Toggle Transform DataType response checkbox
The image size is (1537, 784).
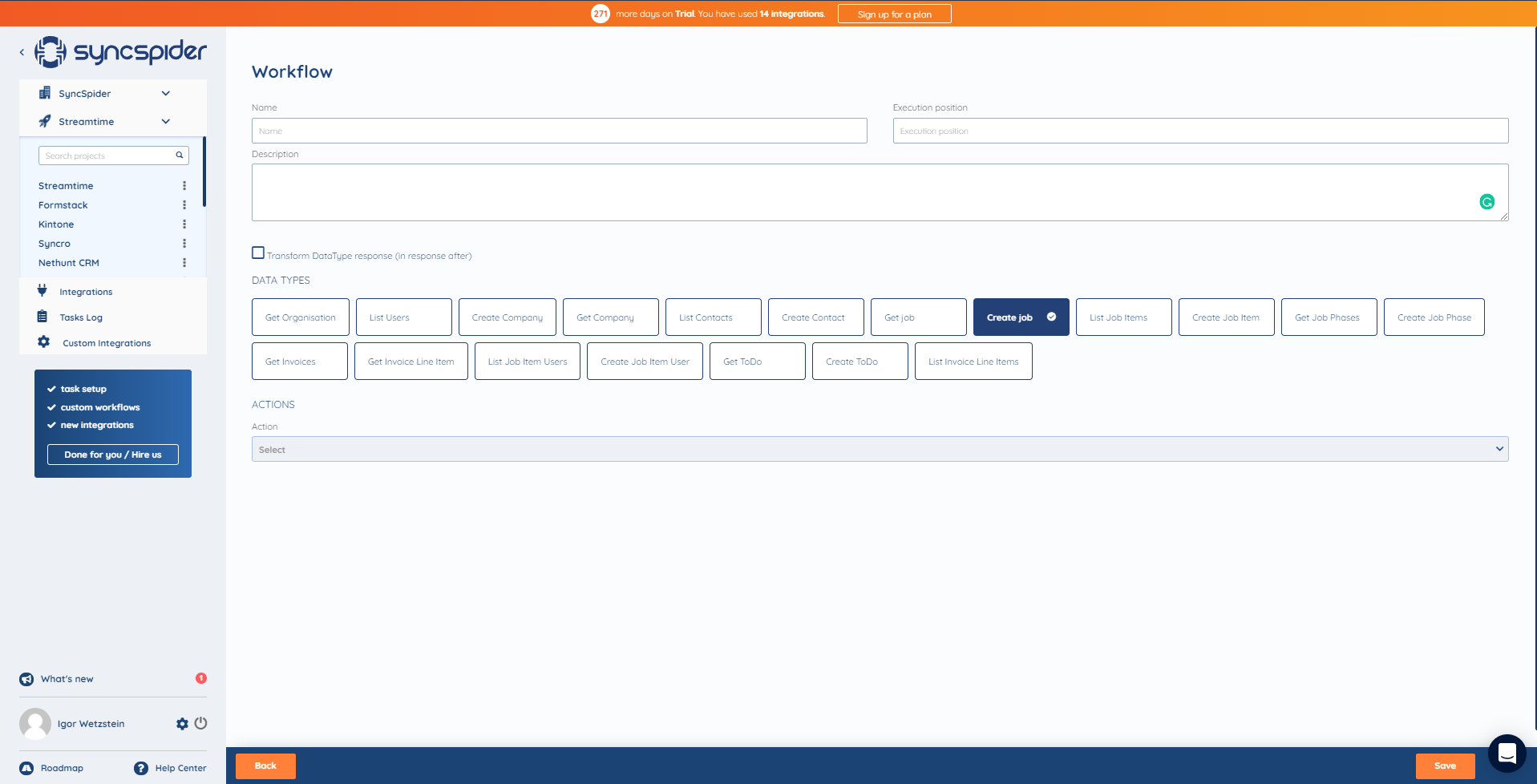(x=258, y=253)
